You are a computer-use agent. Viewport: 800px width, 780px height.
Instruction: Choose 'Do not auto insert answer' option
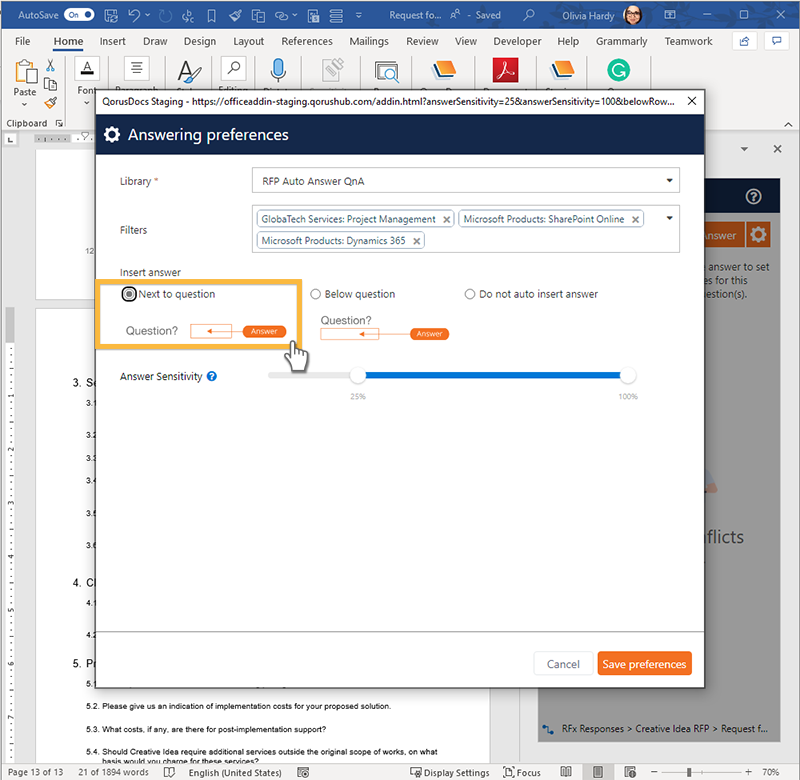tap(470, 294)
